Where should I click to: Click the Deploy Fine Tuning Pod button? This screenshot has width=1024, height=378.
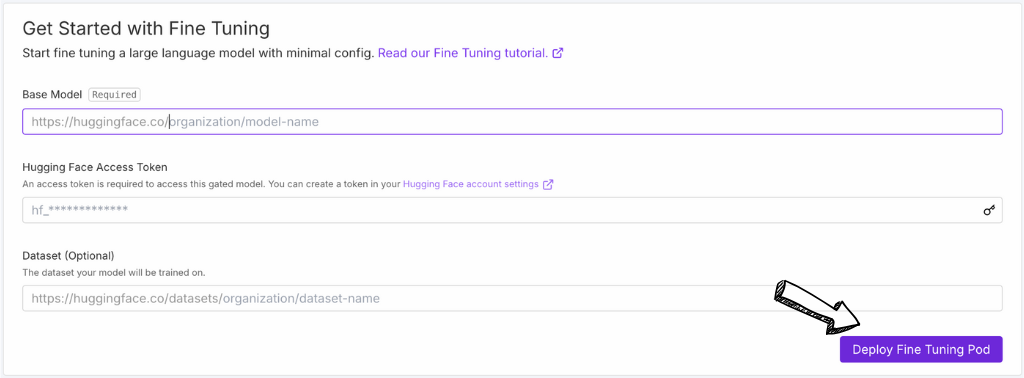coord(921,349)
